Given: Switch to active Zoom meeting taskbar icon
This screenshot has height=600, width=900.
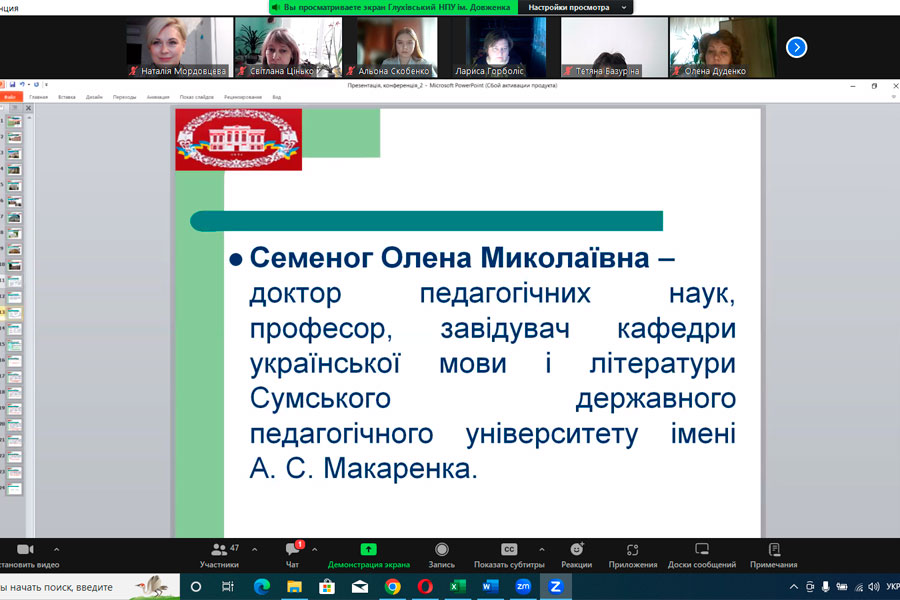Looking at the screenshot, I should (x=556, y=587).
